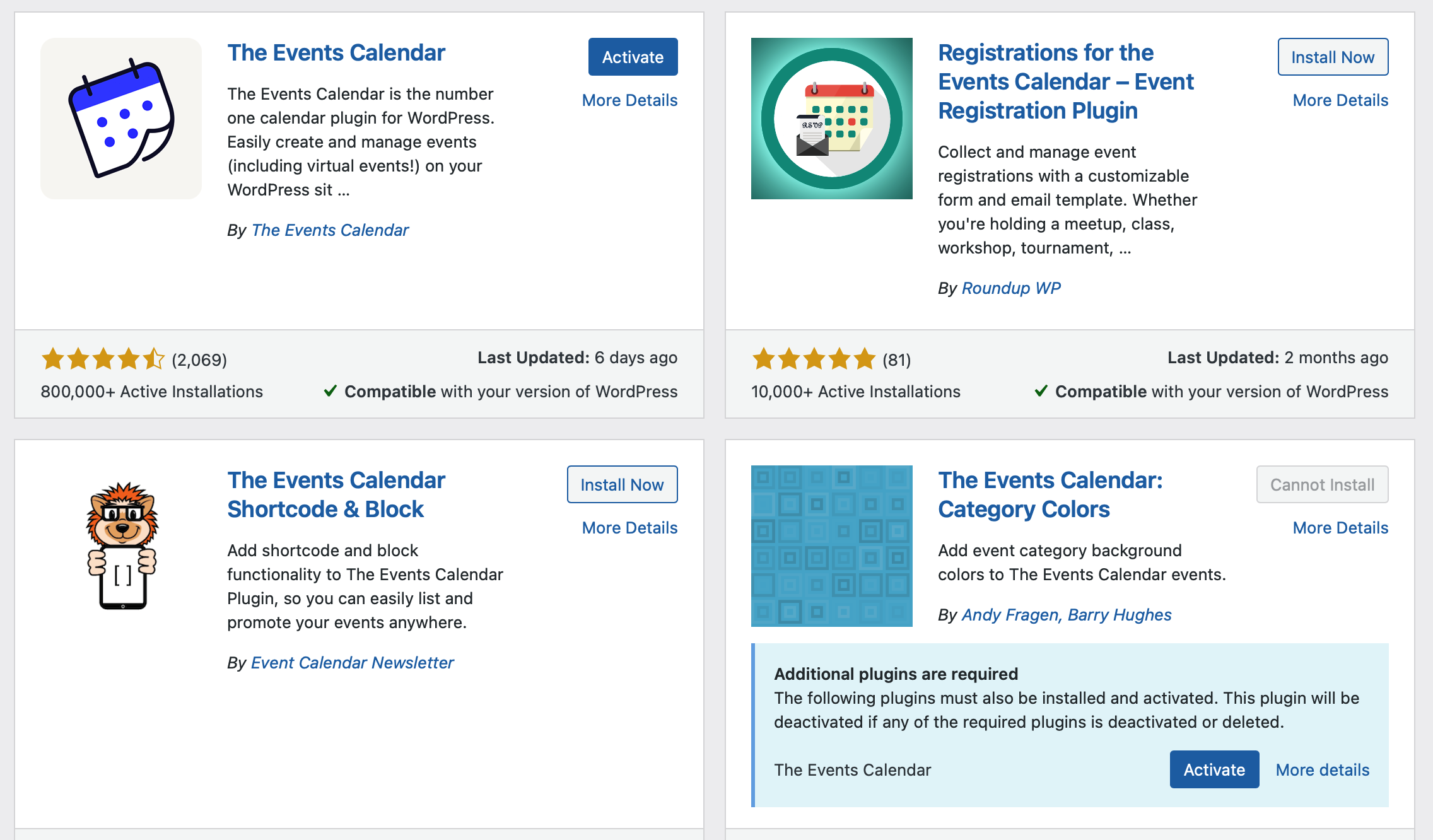Activate The Events Calendar plugin
This screenshot has height=840, width=1433.
[x=633, y=57]
